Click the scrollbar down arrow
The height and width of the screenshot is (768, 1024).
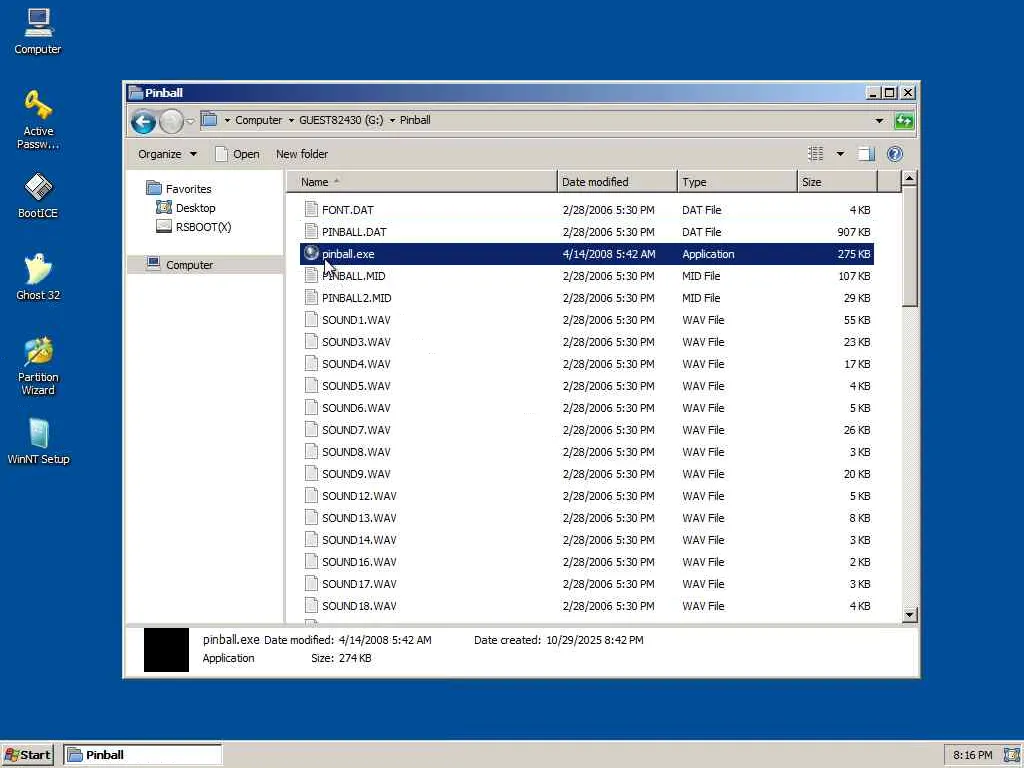point(909,615)
